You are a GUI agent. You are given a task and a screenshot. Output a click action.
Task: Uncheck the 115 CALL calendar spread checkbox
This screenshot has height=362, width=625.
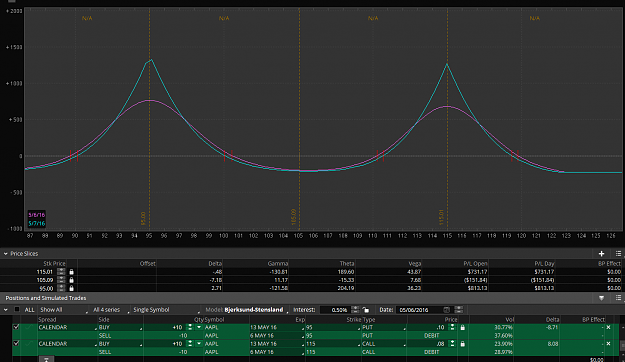16,344
